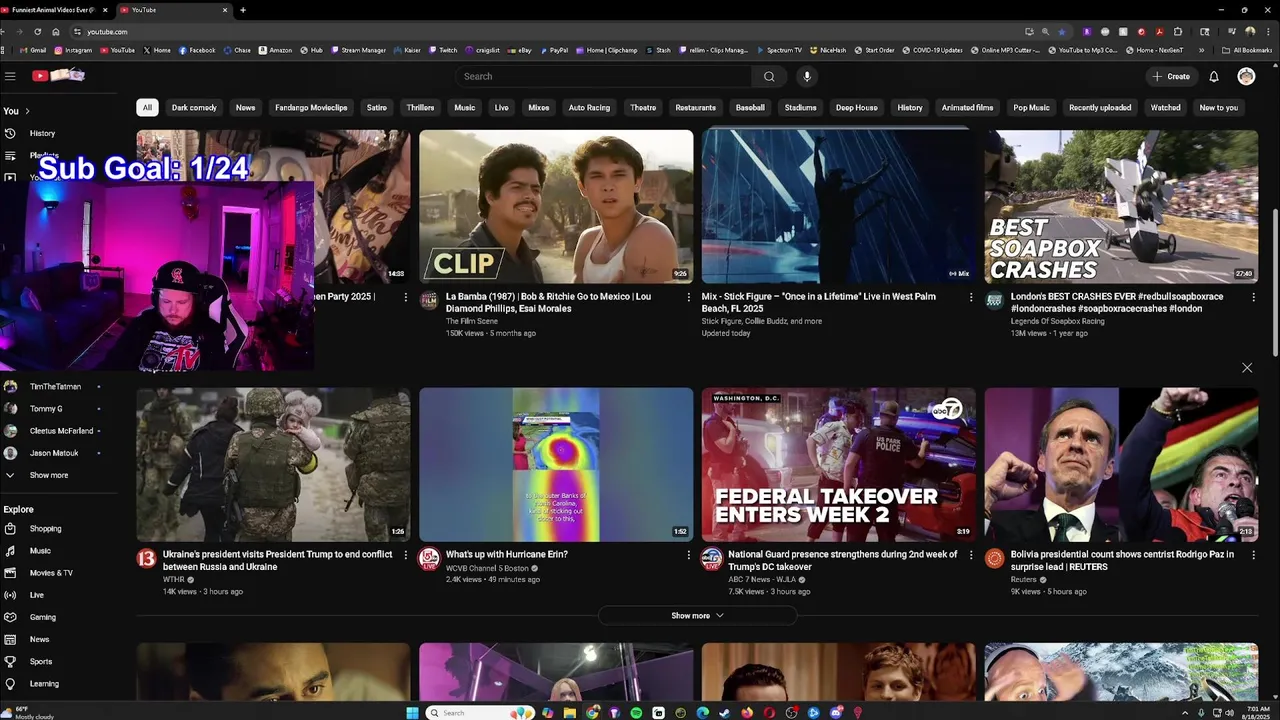Image resolution: width=1280 pixels, height=720 pixels.
Task: Open the Stream Manager bookmark
Action: [358, 50]
